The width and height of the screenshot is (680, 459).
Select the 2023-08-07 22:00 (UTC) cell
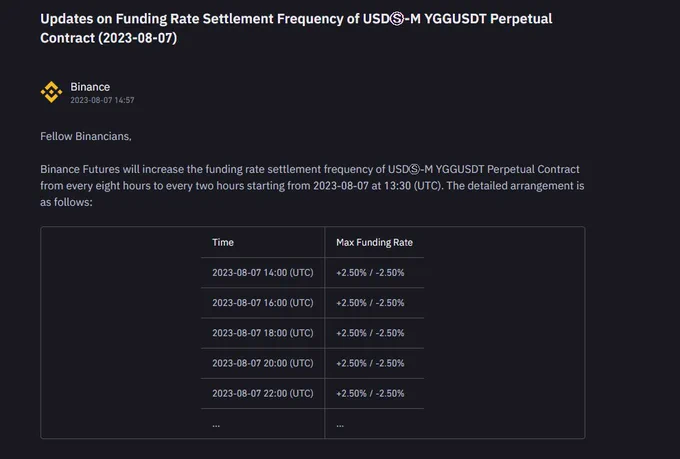click(x=262, y=393)
